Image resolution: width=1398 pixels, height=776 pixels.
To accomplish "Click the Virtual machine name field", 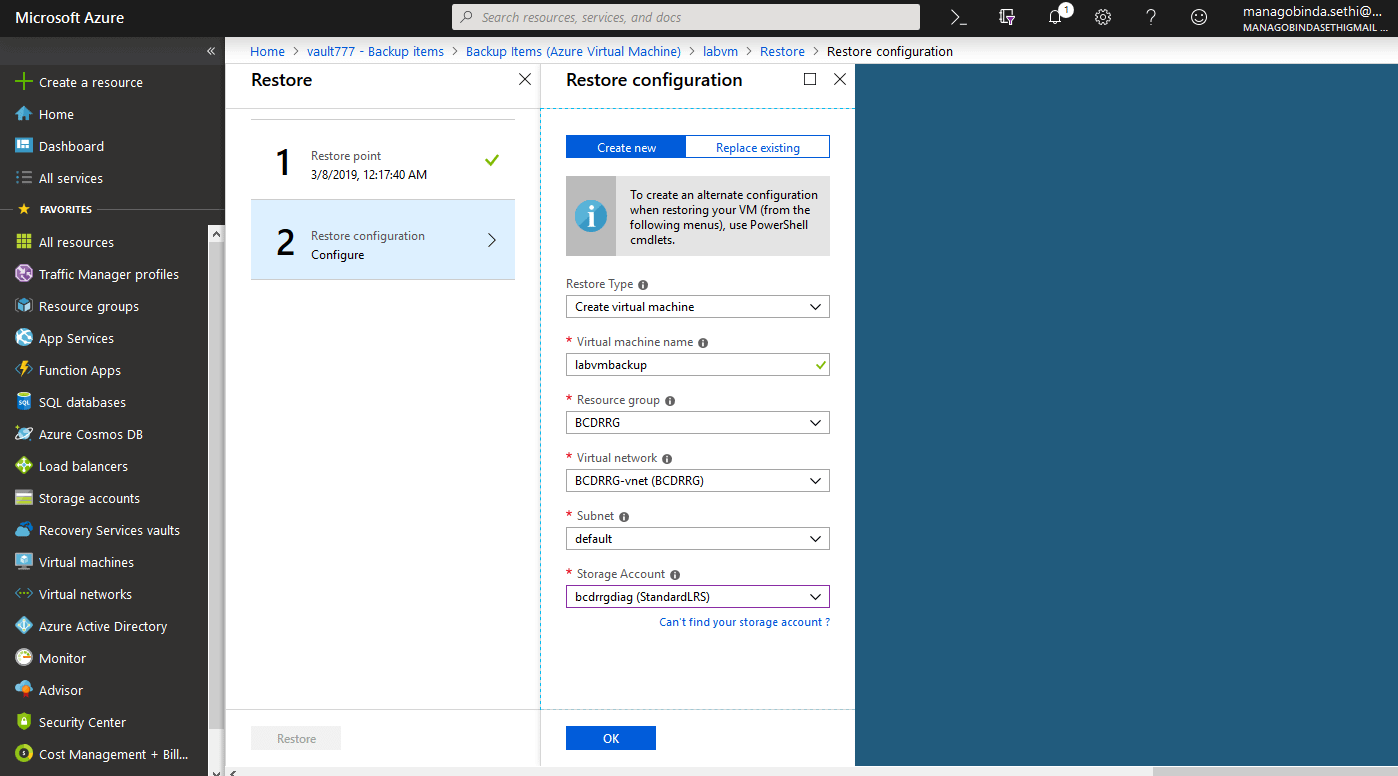I will (698, 365).
